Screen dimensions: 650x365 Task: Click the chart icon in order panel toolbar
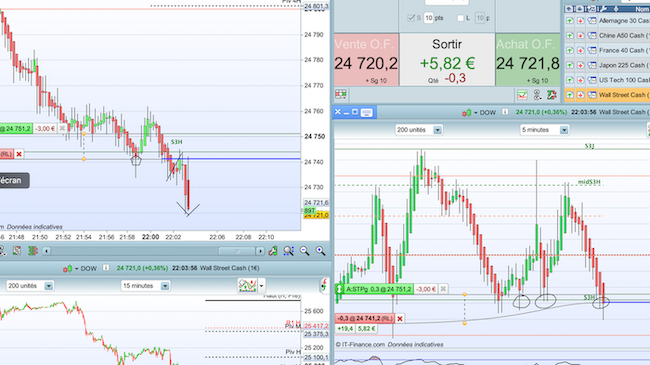[x=522, y=95]
